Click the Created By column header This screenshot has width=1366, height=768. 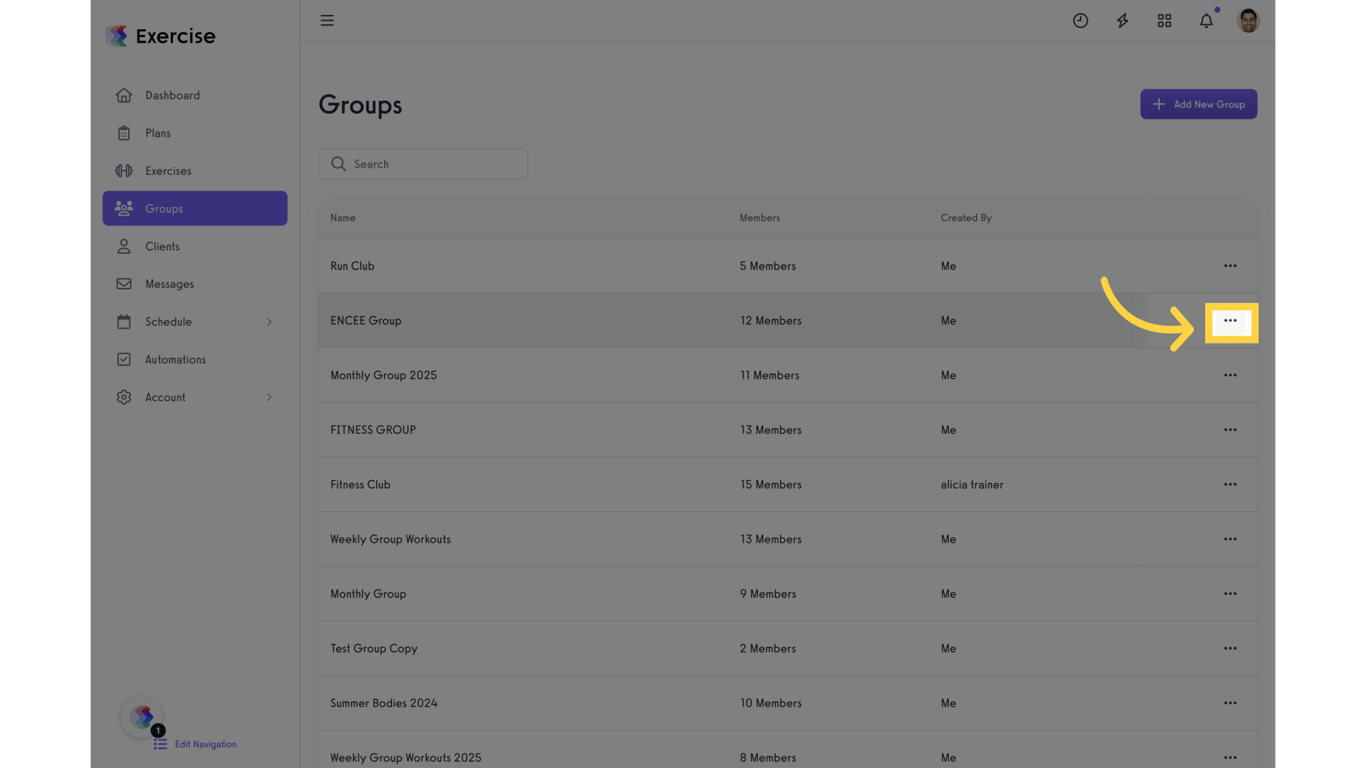click(x=966, y=218)
